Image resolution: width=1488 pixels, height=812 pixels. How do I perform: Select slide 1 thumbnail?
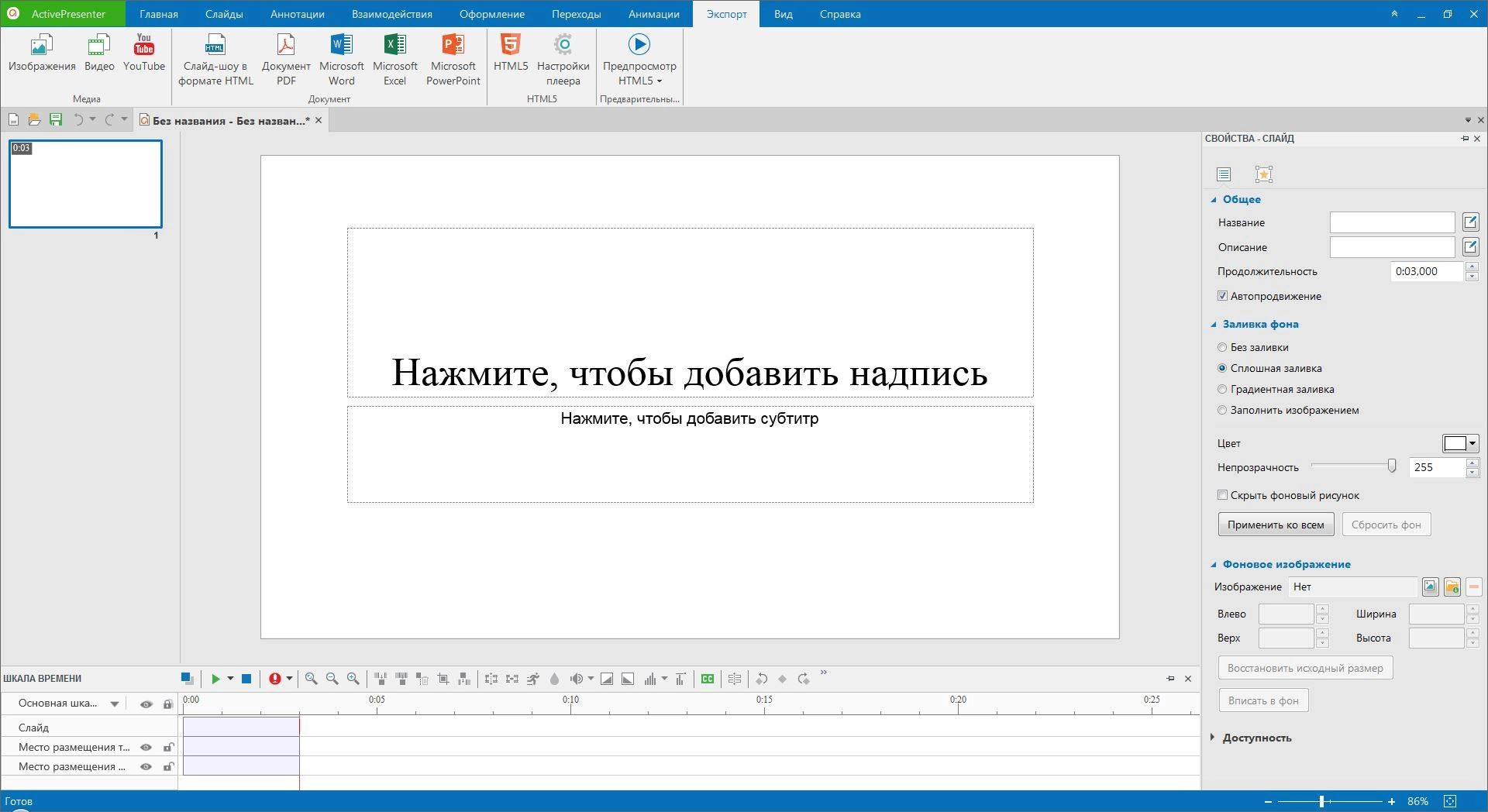pos(85,184)
